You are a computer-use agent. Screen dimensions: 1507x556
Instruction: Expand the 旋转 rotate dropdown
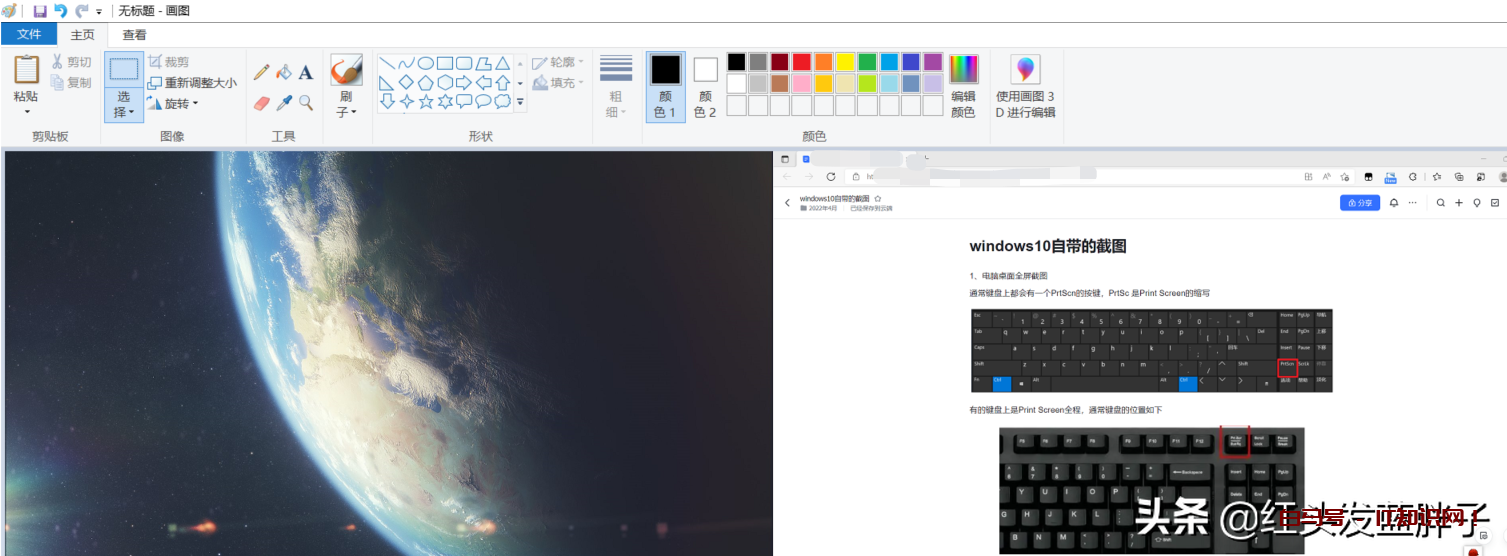click(x=195, y=103)
